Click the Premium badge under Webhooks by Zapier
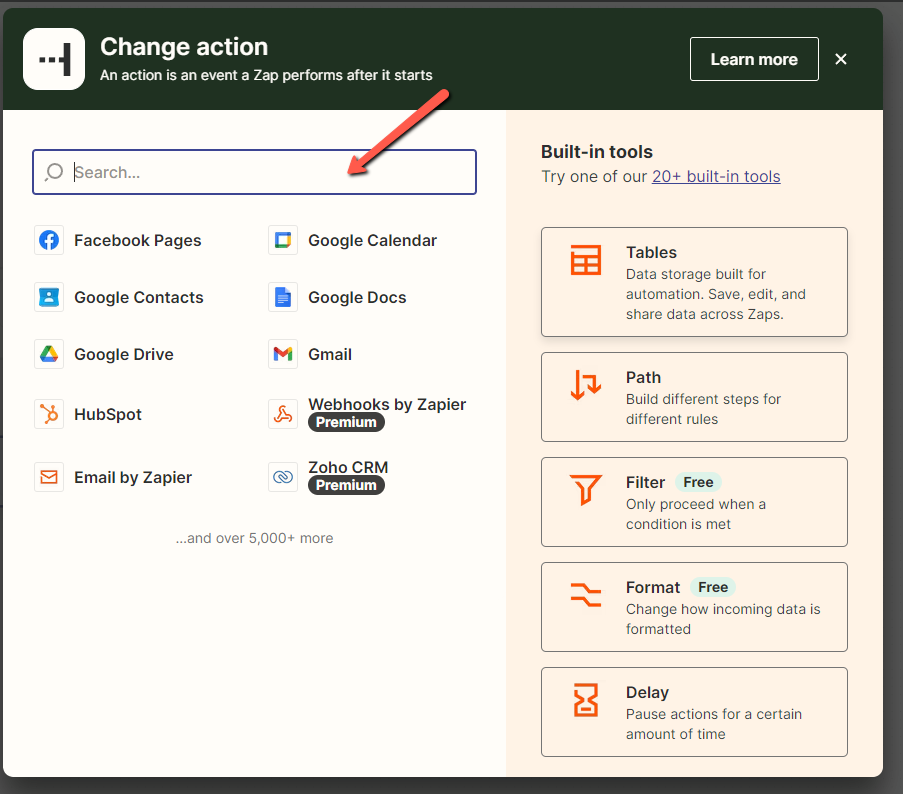Screen dimensions: 903x794 coord(346,422)
